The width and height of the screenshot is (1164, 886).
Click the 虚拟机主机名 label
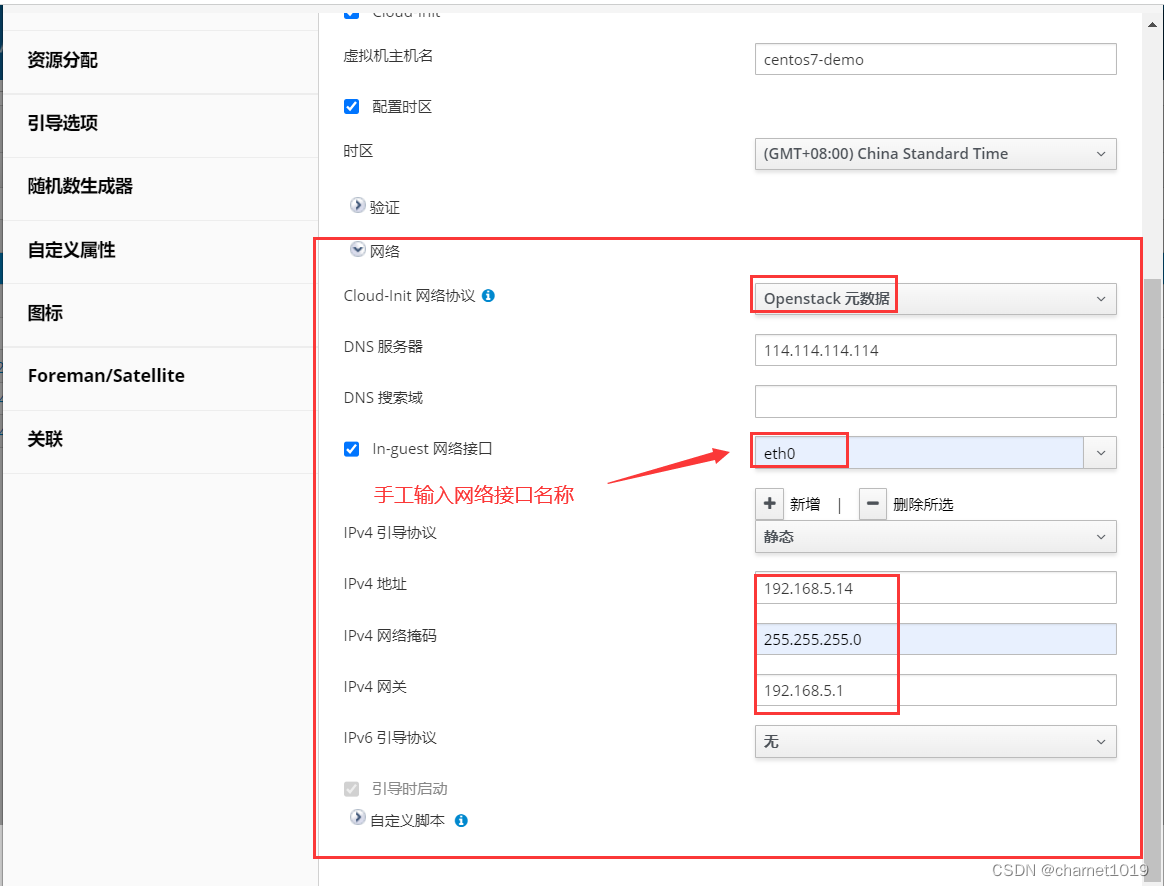pos(388,56)
